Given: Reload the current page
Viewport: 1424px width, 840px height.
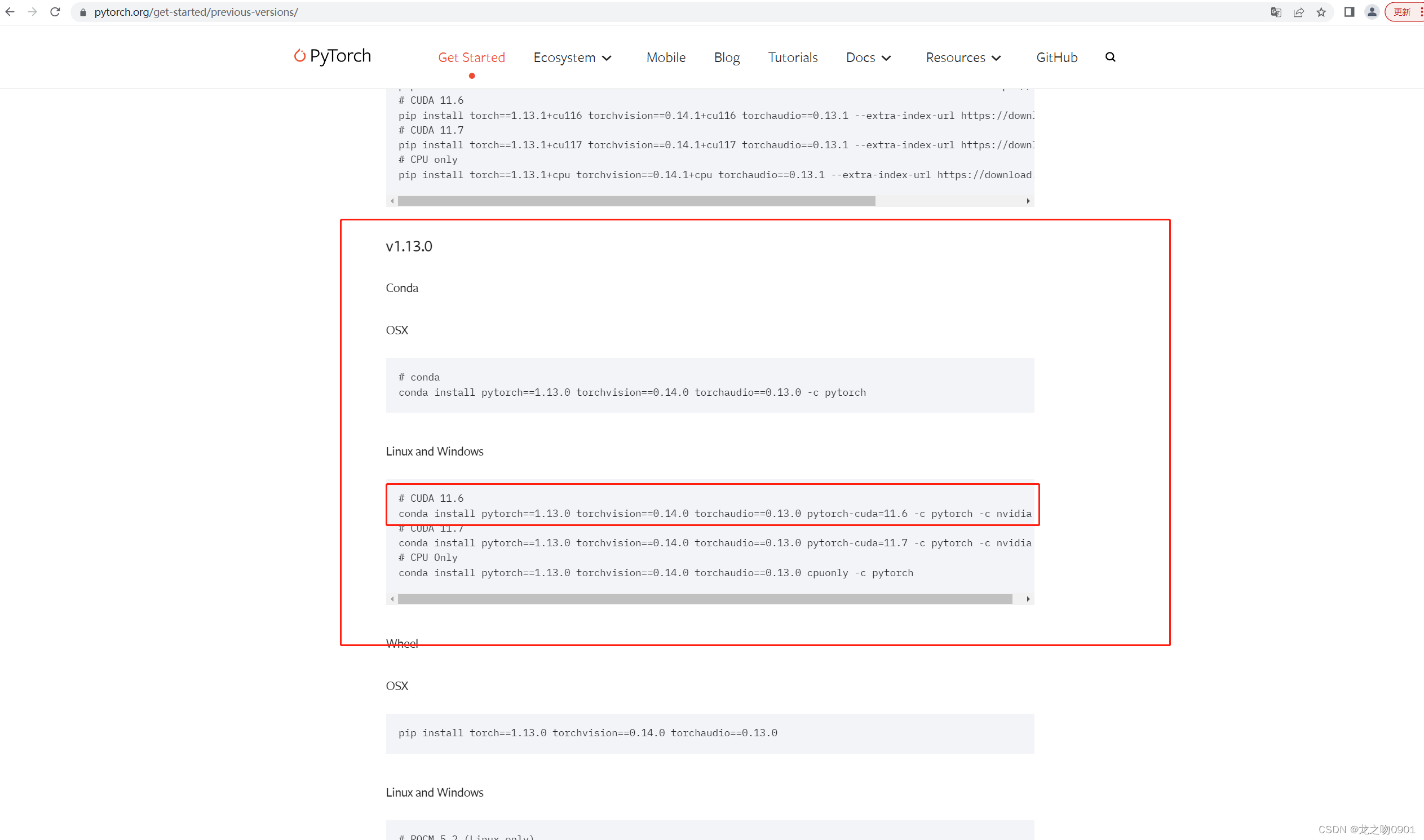Looking at the screenshot, I should tap(55, 12).
